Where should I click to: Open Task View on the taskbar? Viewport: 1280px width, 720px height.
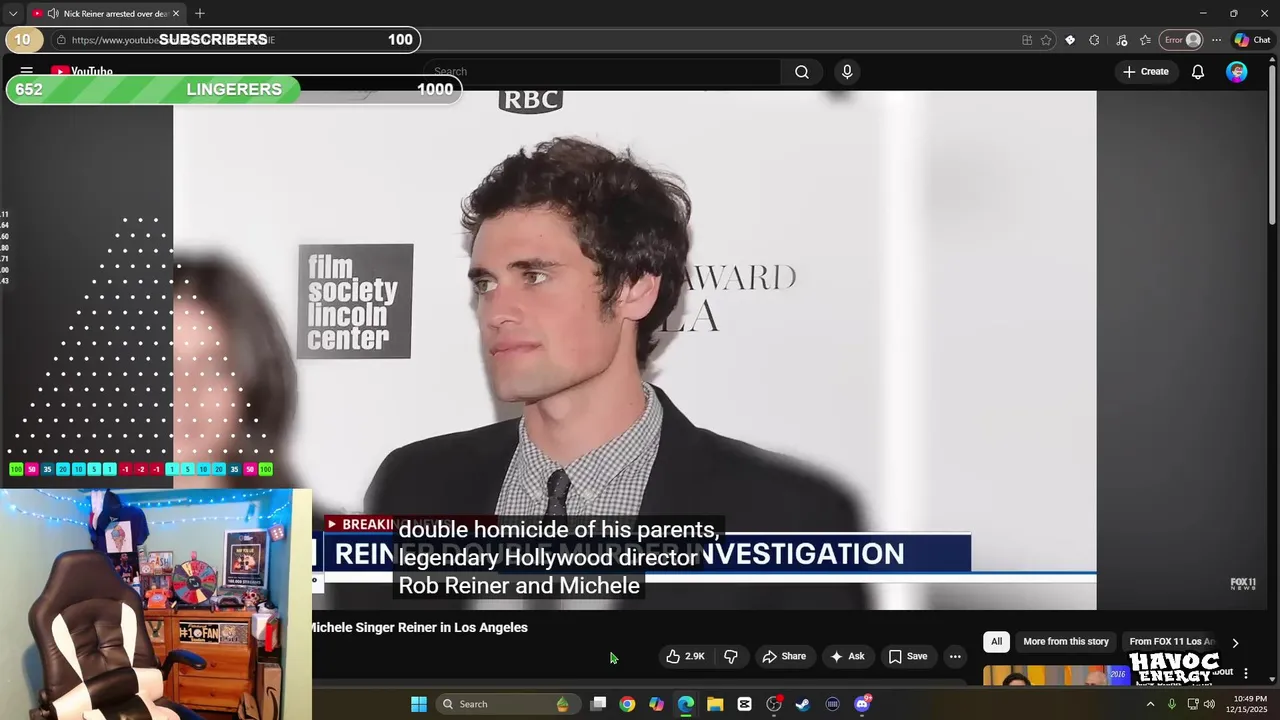[598, 704]
